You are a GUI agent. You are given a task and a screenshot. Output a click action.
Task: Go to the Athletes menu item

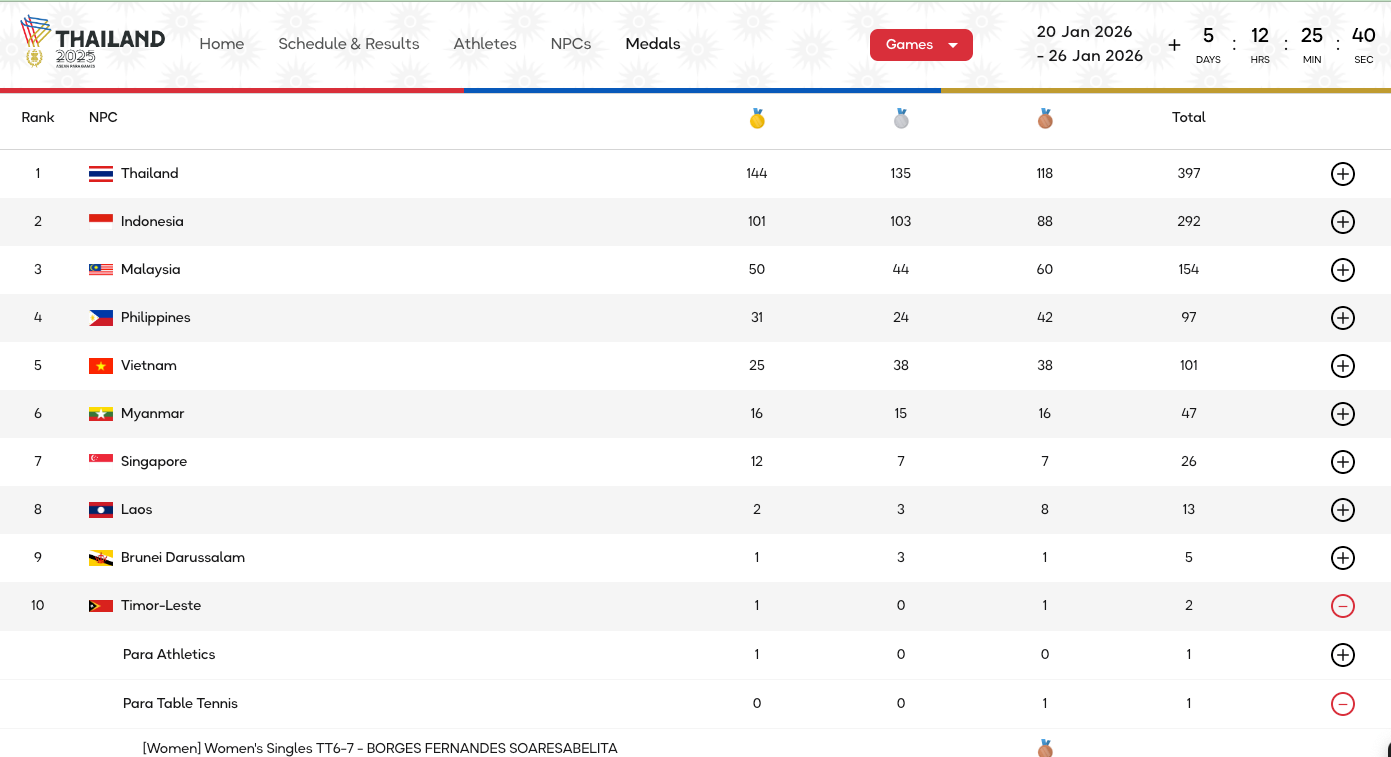click(485, 44)
